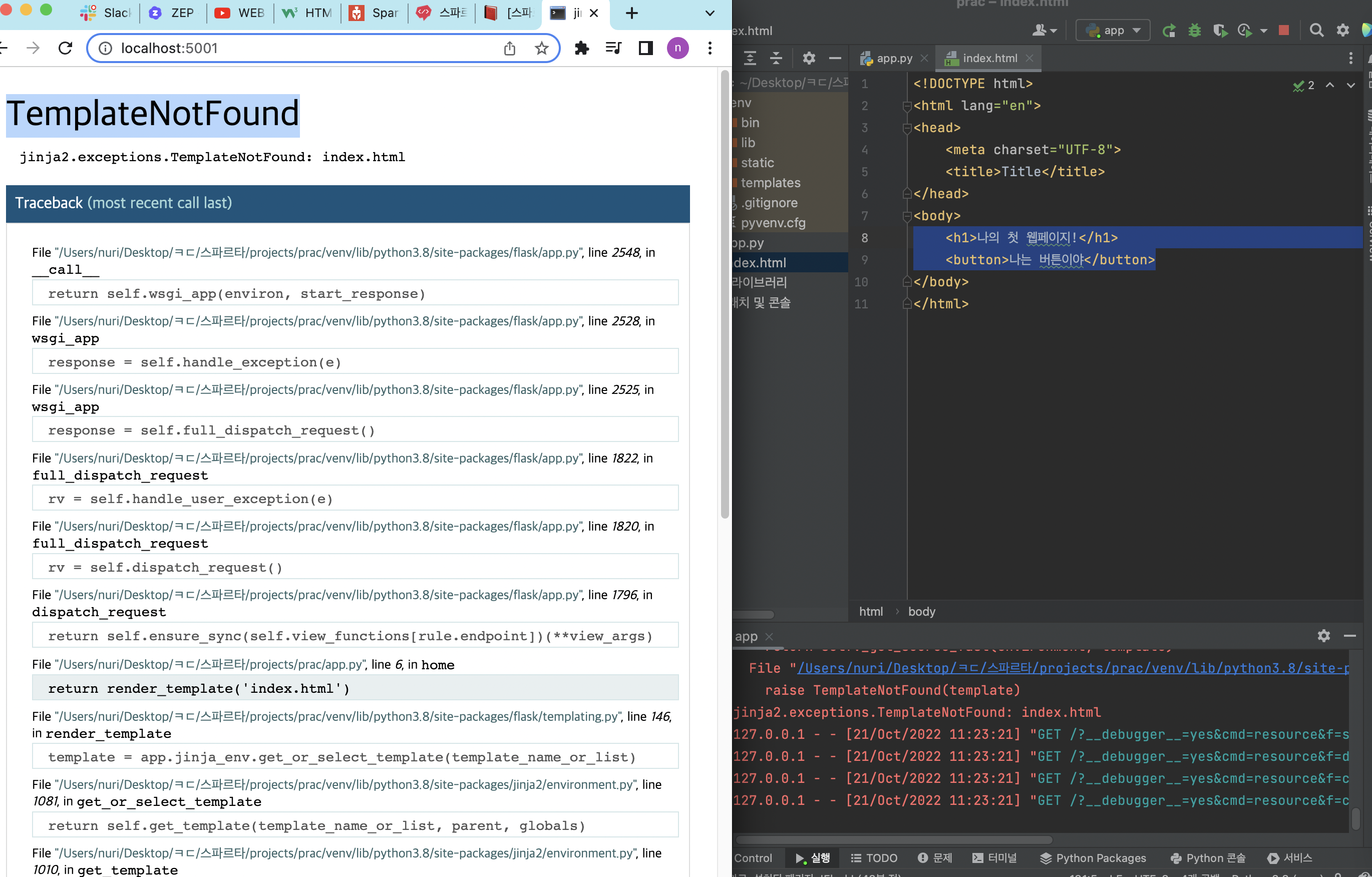Screen dimensions: 1372x877
Task: Click the html breadcrumb in editor
Action: pos(871,611)
